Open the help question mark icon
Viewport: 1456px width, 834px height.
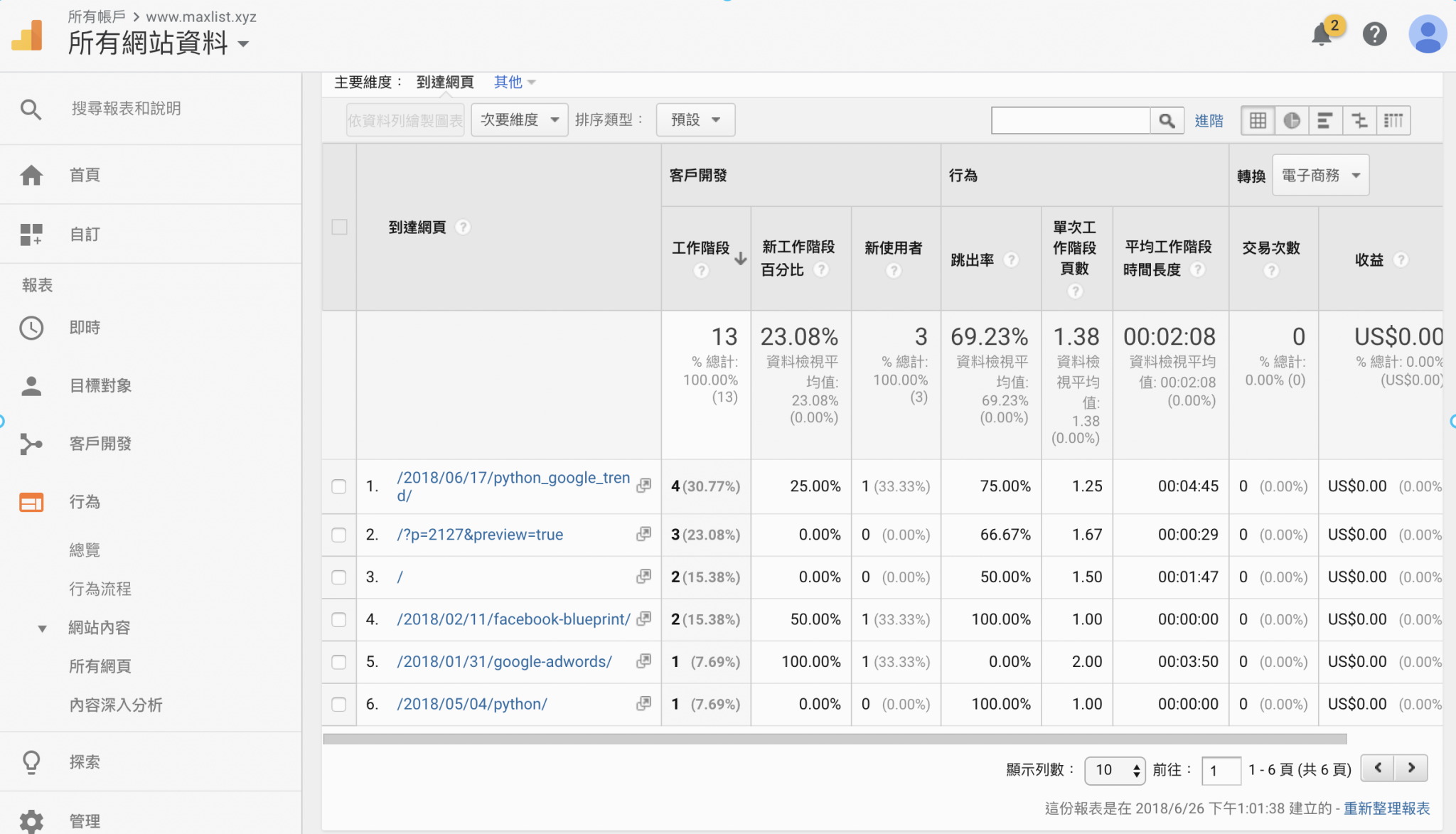point(1374,34)
